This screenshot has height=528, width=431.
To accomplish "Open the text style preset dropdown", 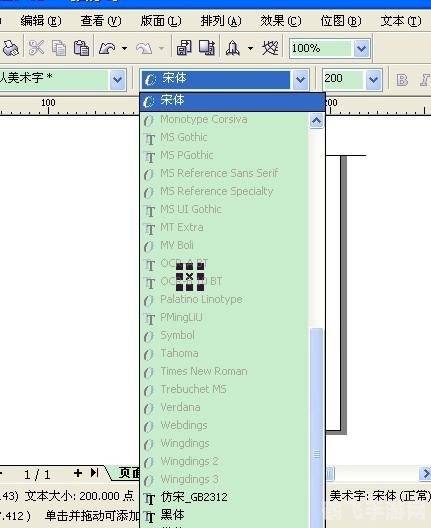I will coord(117,79).
